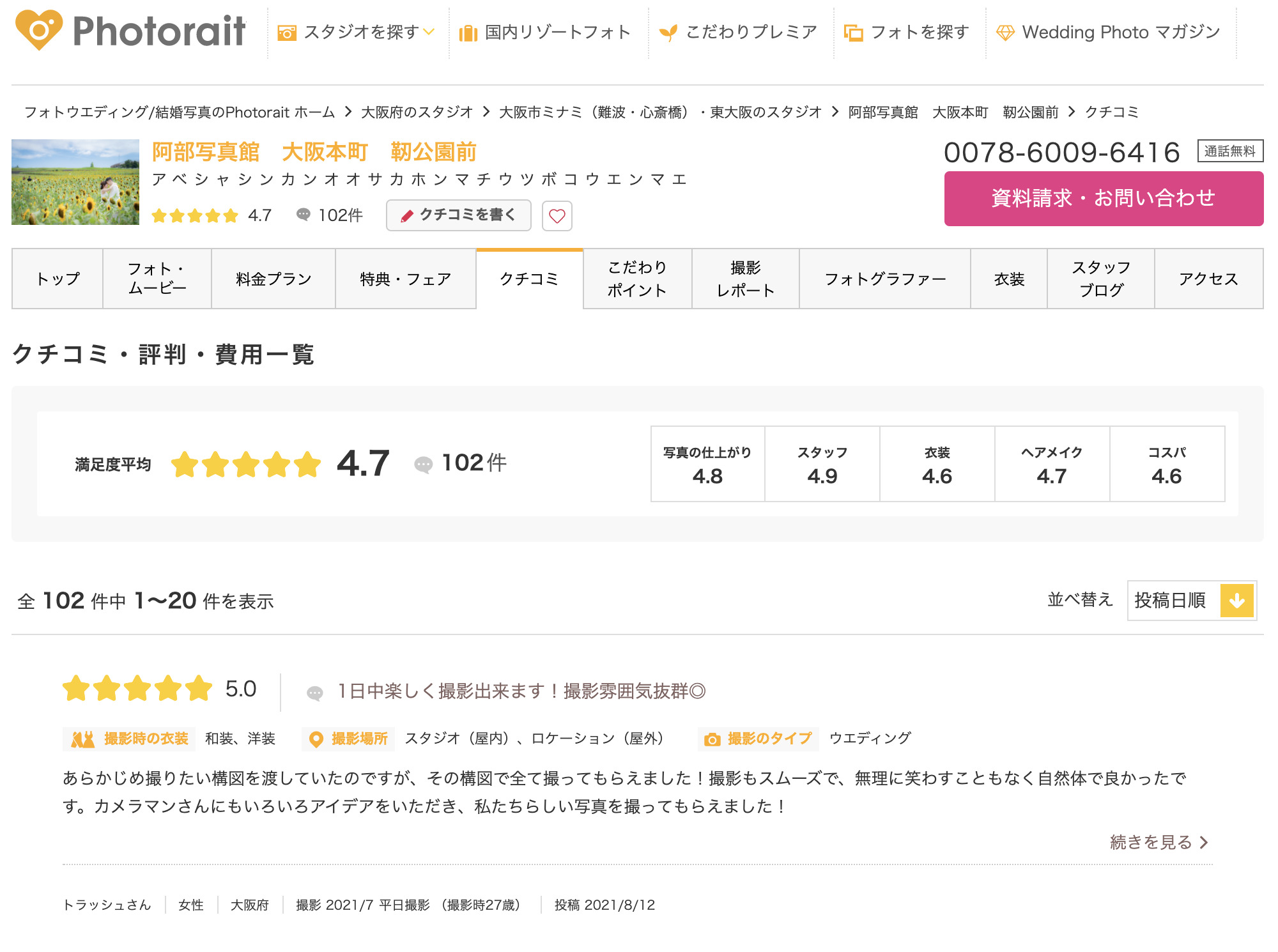1278x952 pixels.
Task: Open the 大阪府のスタジオ breadcrumb link
Action: coord(417,112)
